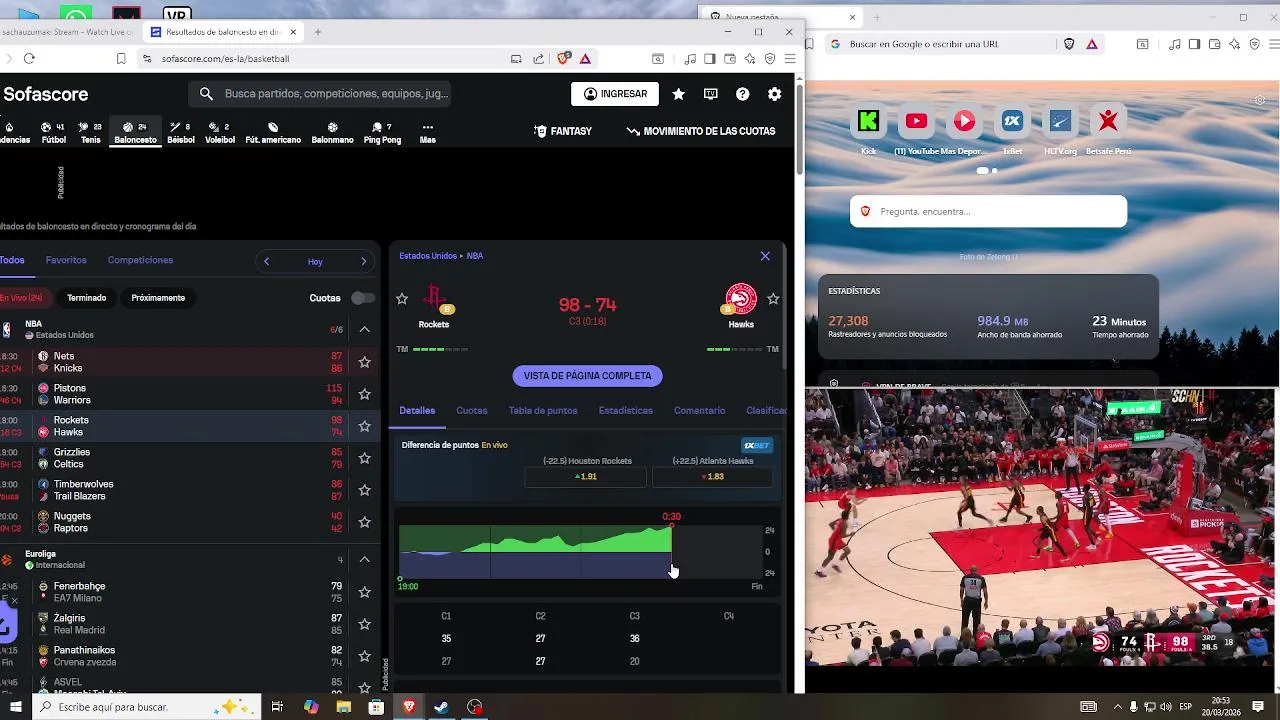Open Leo AI sparkle icon in right browser window
The image size is (1280, 720).
1234,44
